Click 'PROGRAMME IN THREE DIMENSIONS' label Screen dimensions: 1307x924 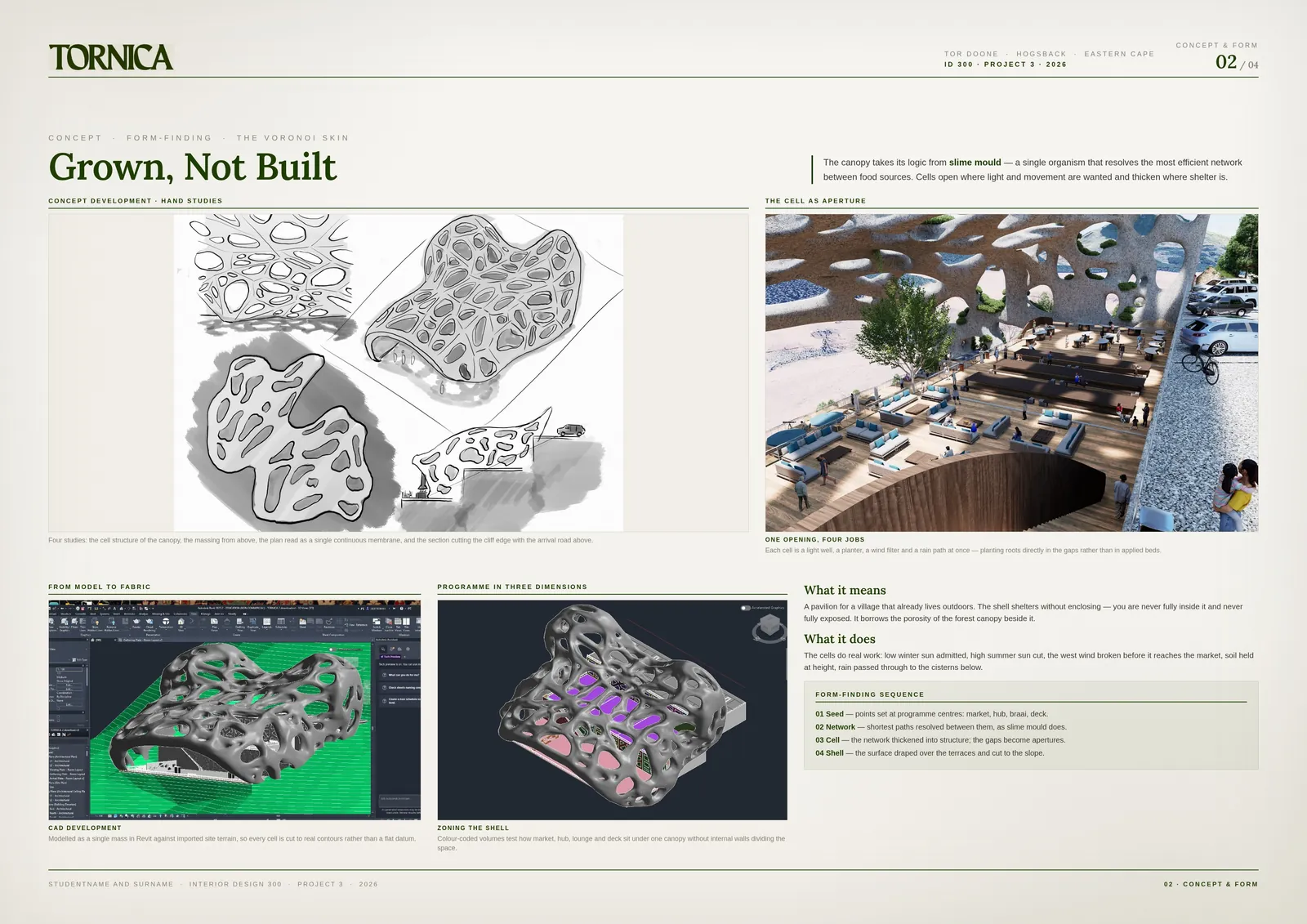[x=512, y=587]
